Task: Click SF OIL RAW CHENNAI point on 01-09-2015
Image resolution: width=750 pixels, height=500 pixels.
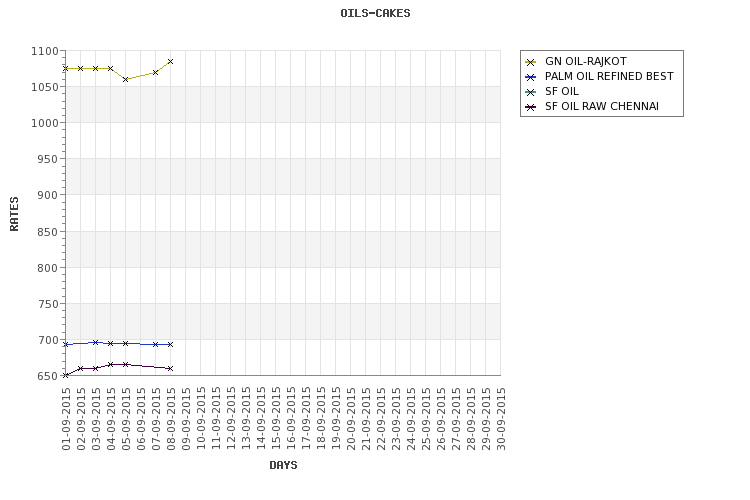Action: pyautogui.click(x=66, y=376)
